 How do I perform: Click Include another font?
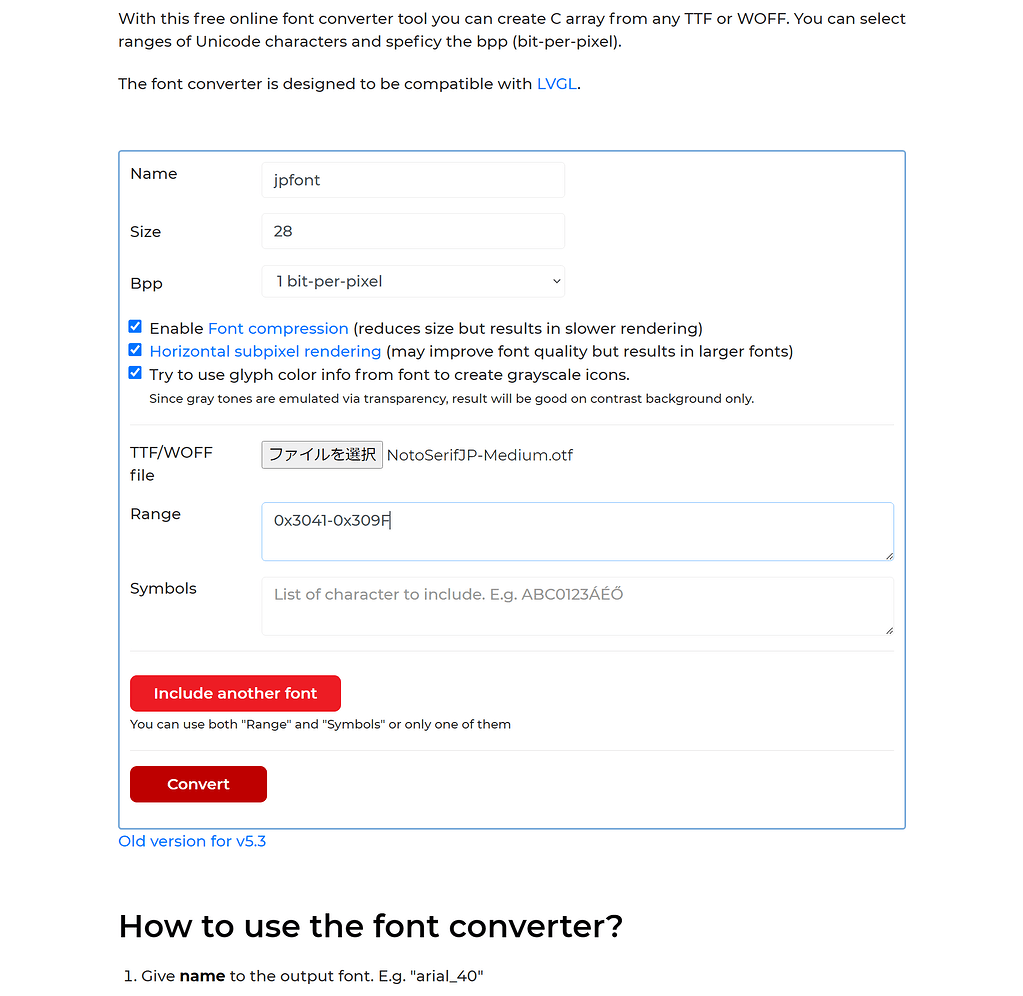point(235,693)
